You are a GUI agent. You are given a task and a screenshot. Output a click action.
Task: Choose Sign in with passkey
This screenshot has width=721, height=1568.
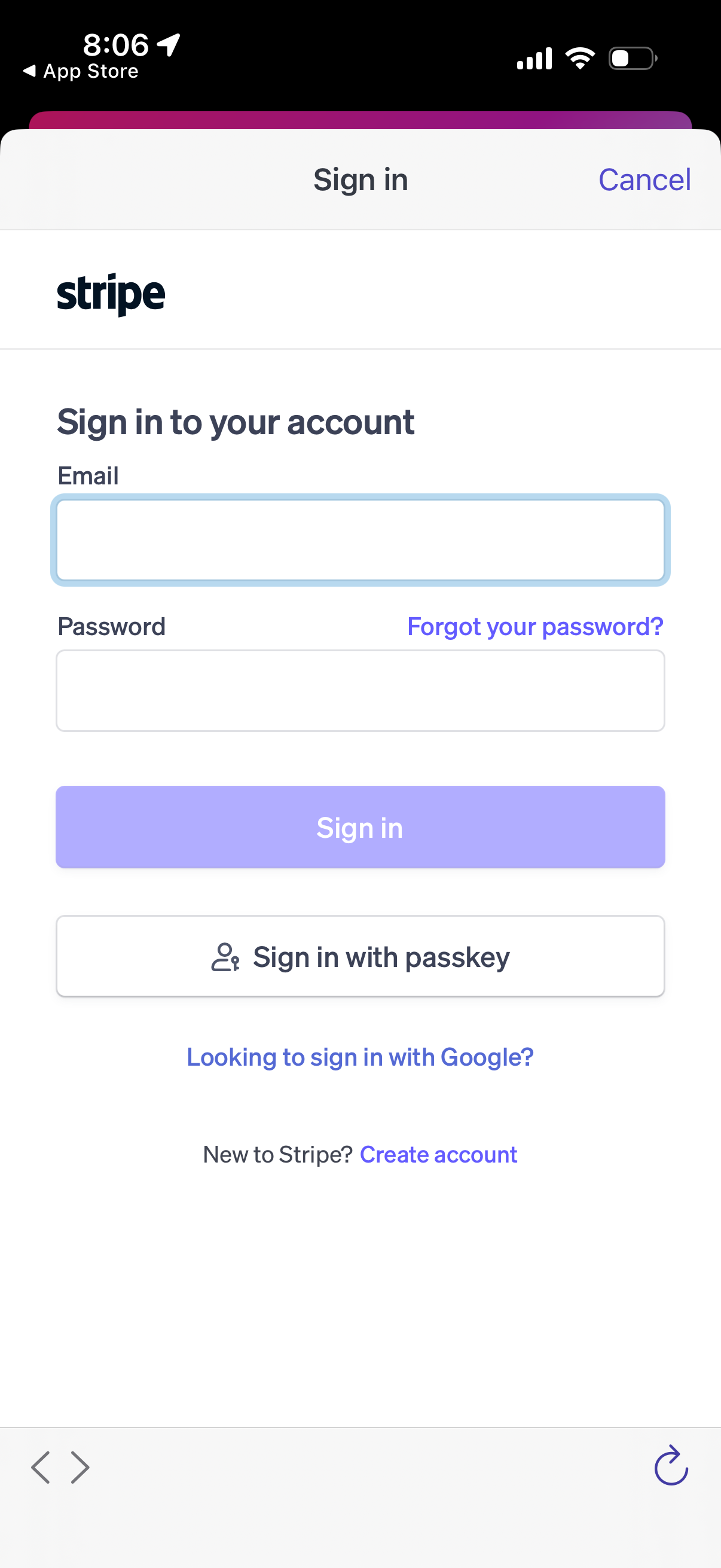tap(360, 956)
